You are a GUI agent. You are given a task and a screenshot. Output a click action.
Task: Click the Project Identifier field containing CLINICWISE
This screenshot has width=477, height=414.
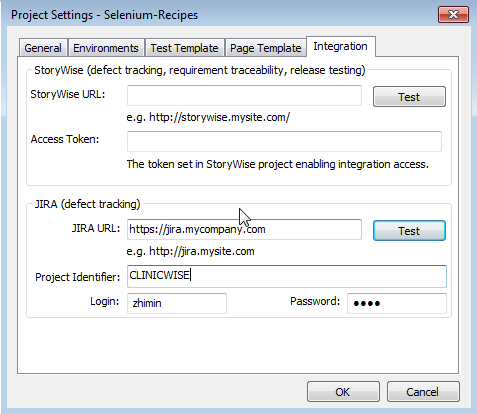pyautogui.click(x=287, y=276)
